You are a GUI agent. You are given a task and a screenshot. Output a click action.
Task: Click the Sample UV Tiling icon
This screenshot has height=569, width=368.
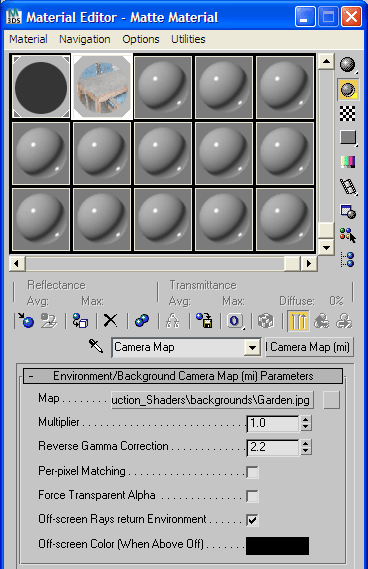click(x=348, y=138)
